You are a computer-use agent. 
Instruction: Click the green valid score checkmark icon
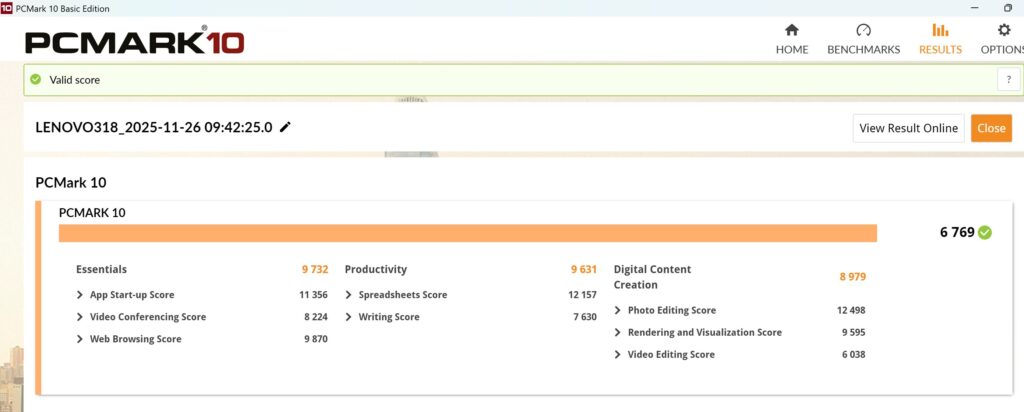point(36,80)
